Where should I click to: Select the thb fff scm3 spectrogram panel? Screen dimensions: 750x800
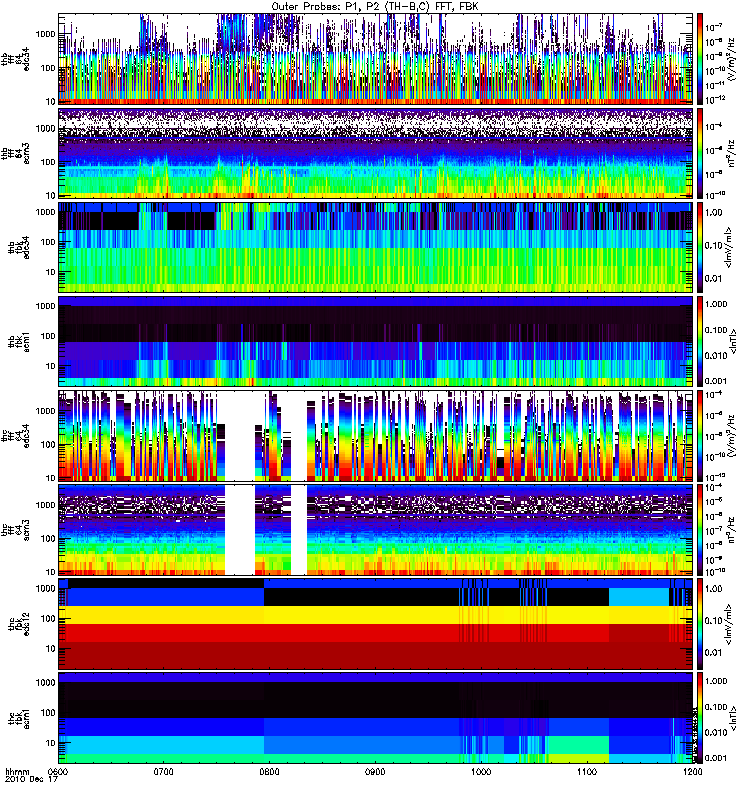tap(375, 153)
